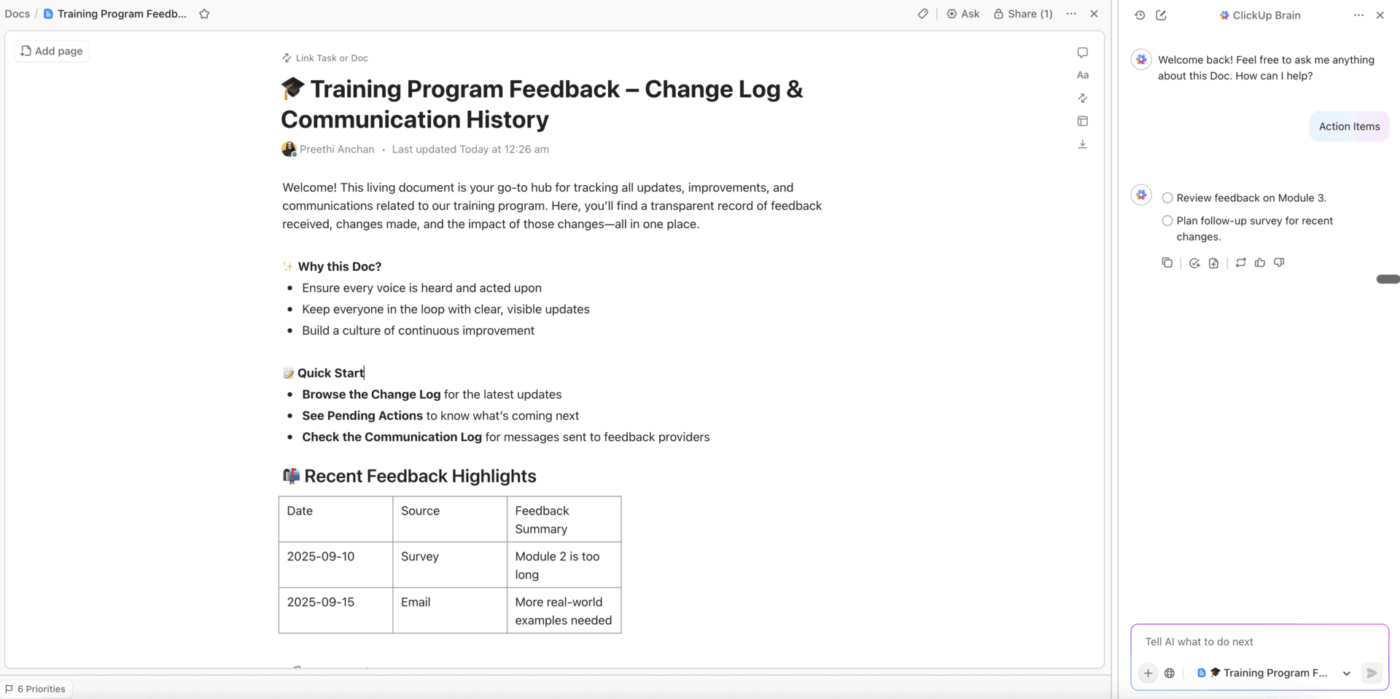Click 'Why this Doc?' heading
Viewport: 1400px width, 699px height.
(x=339, y=267)
